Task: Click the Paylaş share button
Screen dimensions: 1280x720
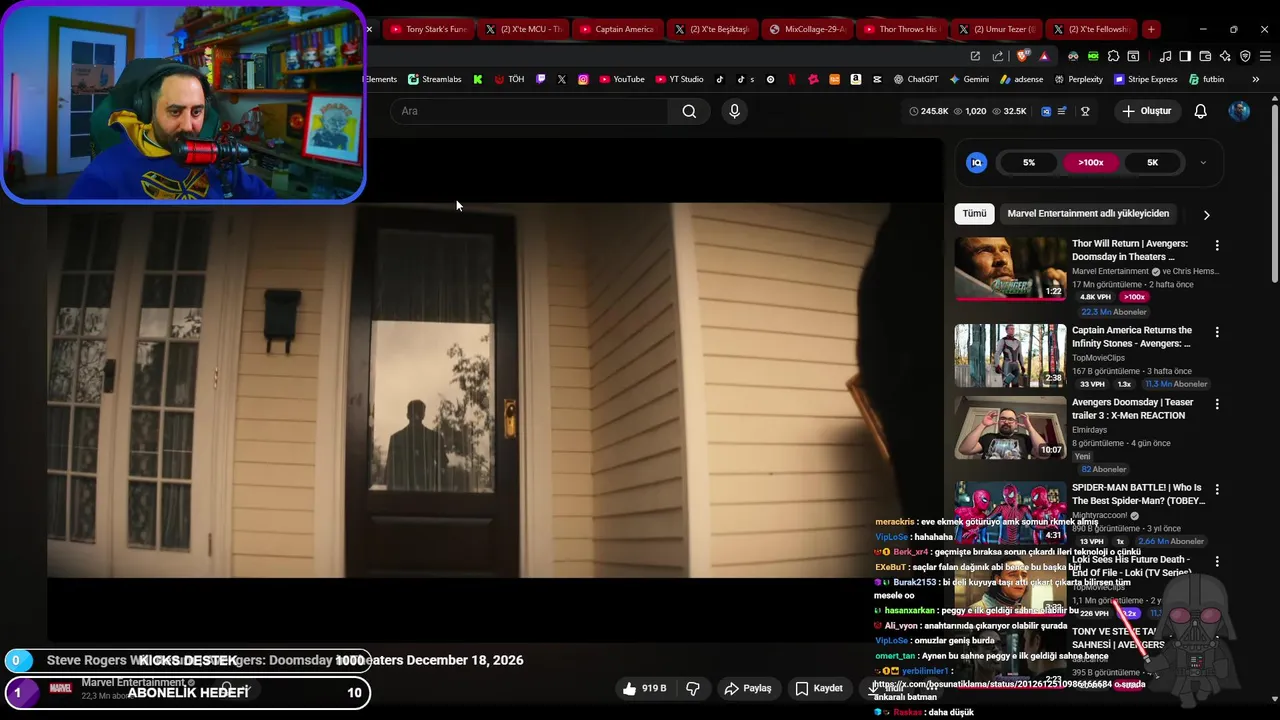Action: [748, 688]
